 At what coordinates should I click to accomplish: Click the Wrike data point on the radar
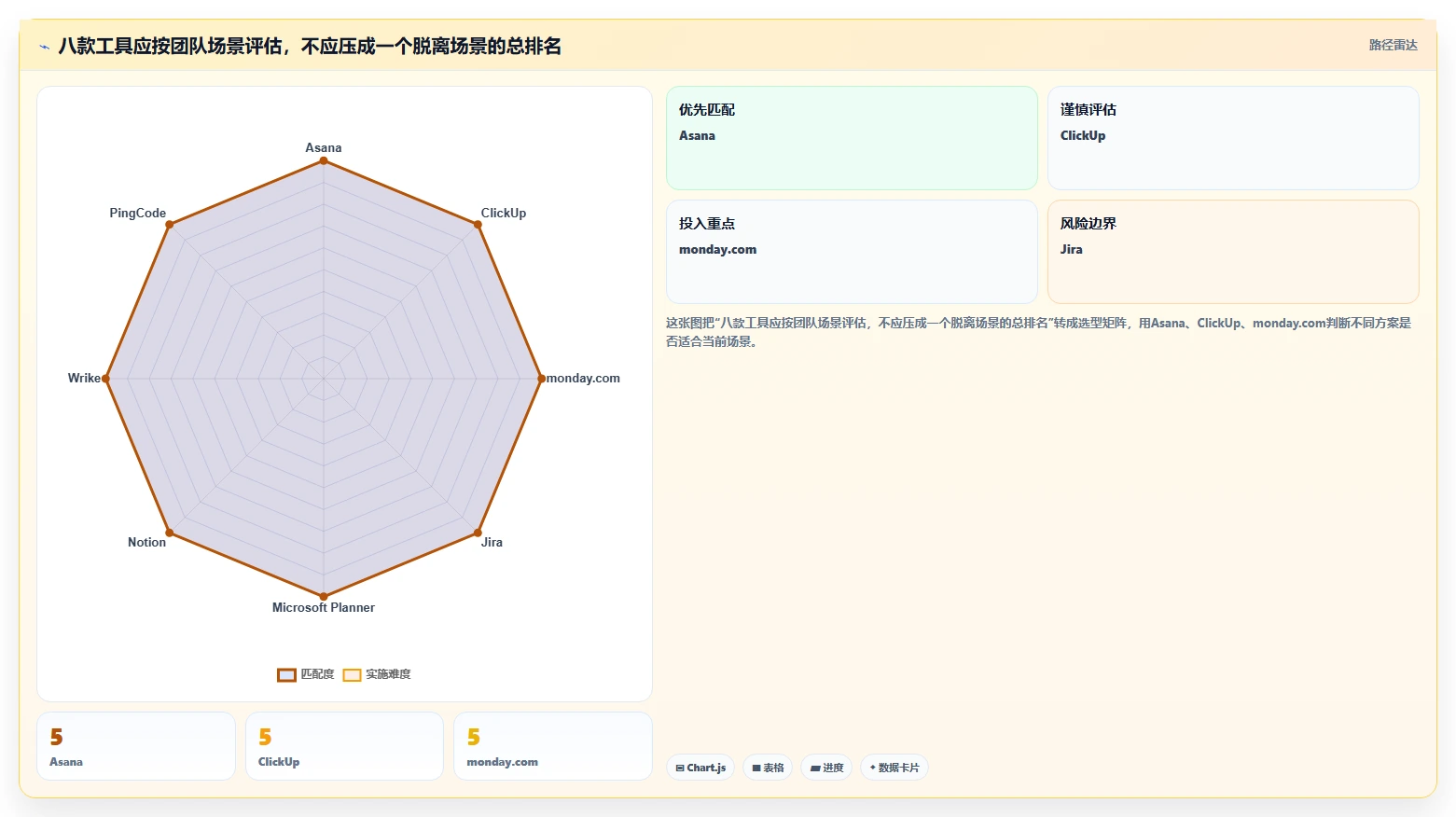[x=105, y=379]
